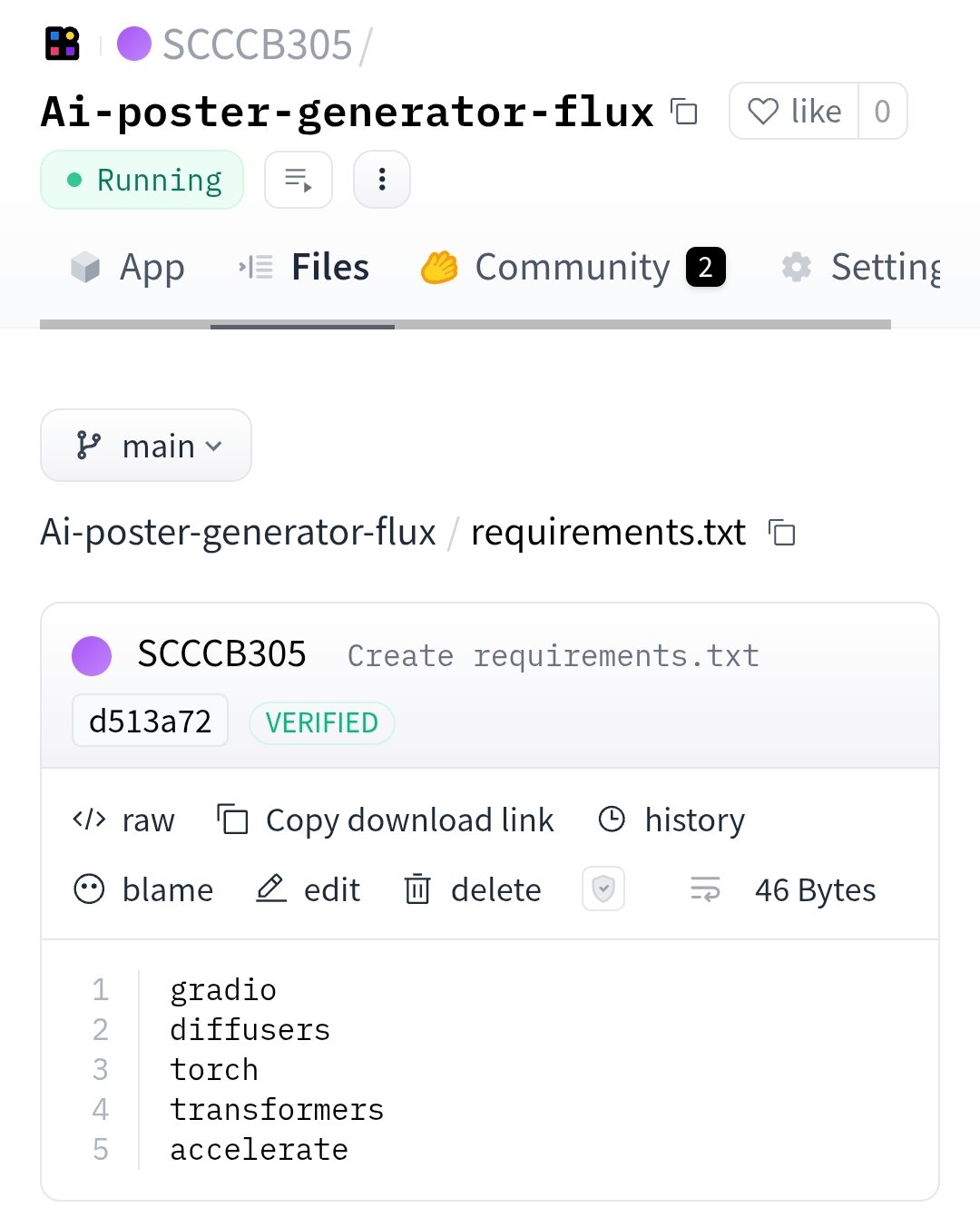Click SCCCB305 purple avatar in commit header
Screen dimensions: 980x1227
tap(92, 655)
